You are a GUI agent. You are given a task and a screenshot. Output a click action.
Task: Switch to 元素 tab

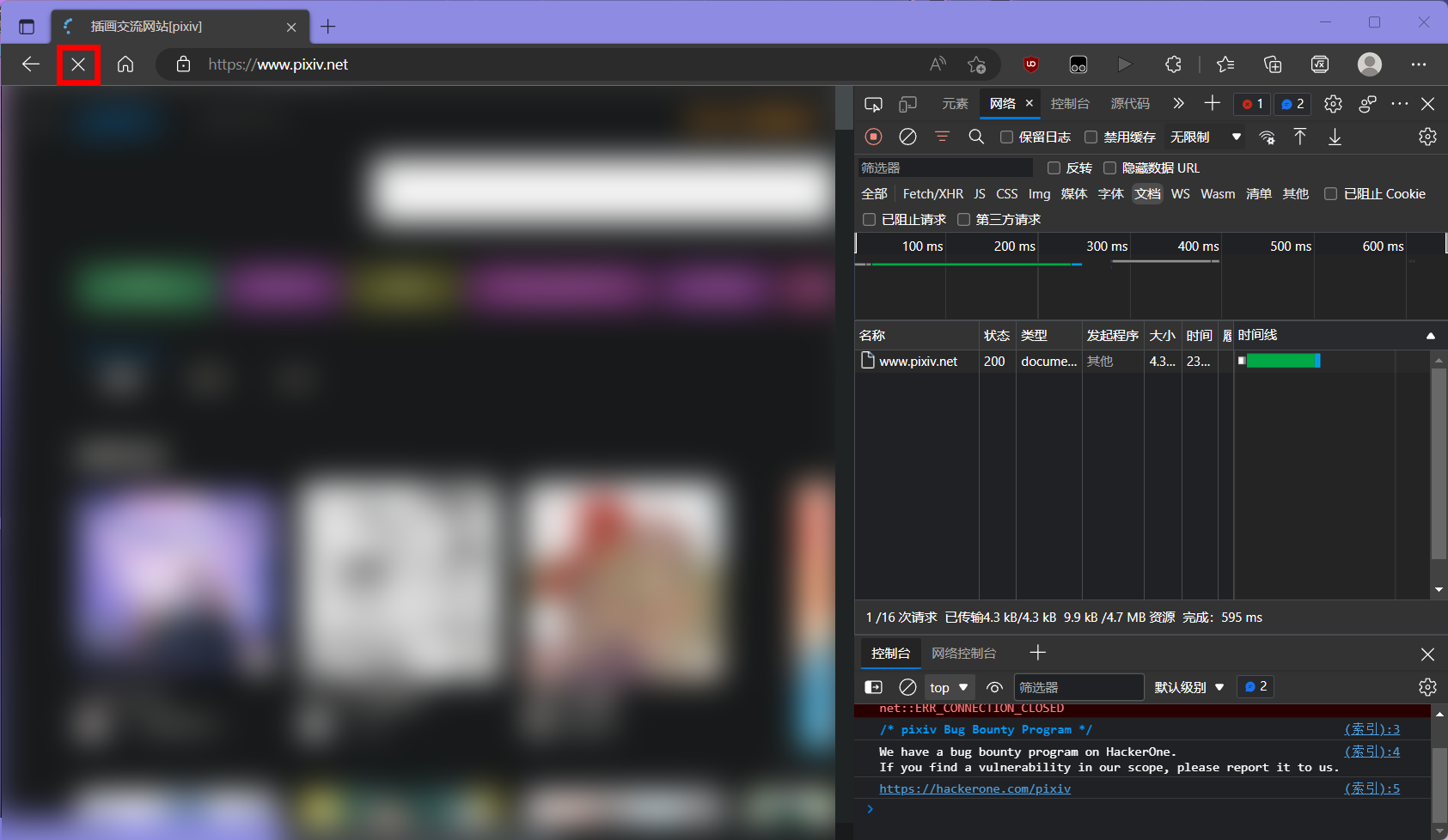coord(955,104)
